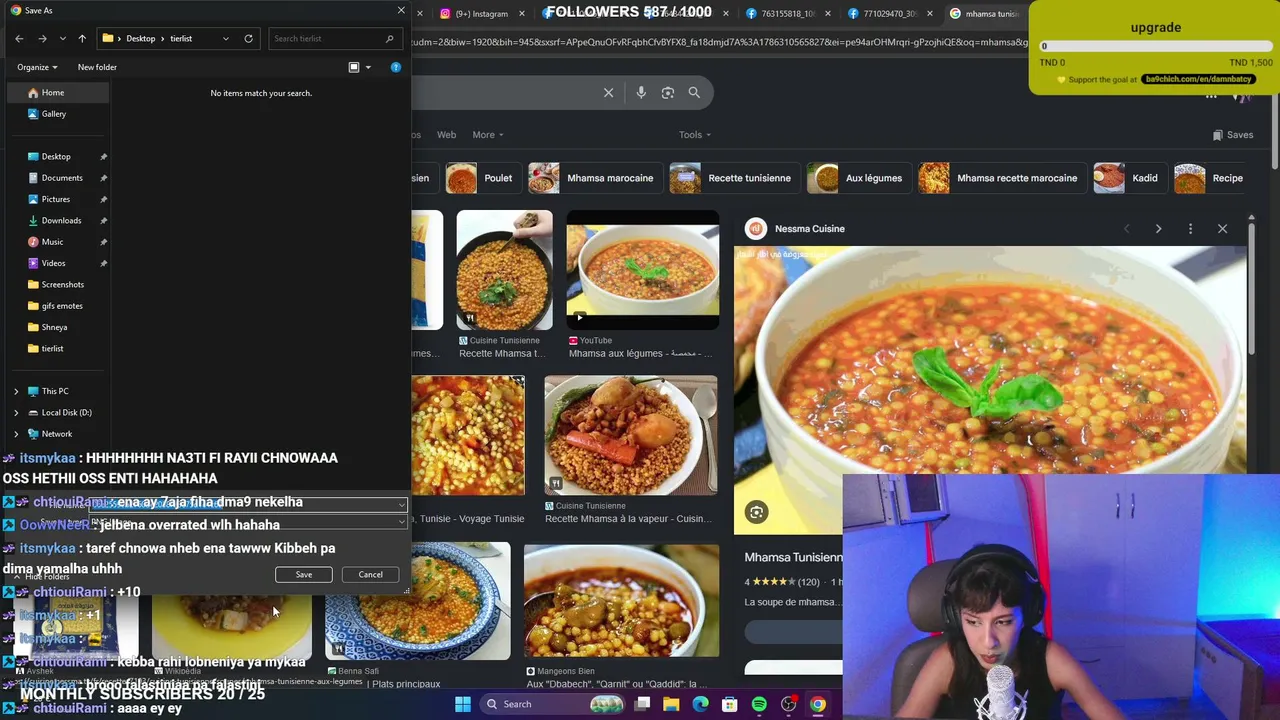Show next image in preview panel
Screen dimensions: 1280x720
pos(1158,229)
